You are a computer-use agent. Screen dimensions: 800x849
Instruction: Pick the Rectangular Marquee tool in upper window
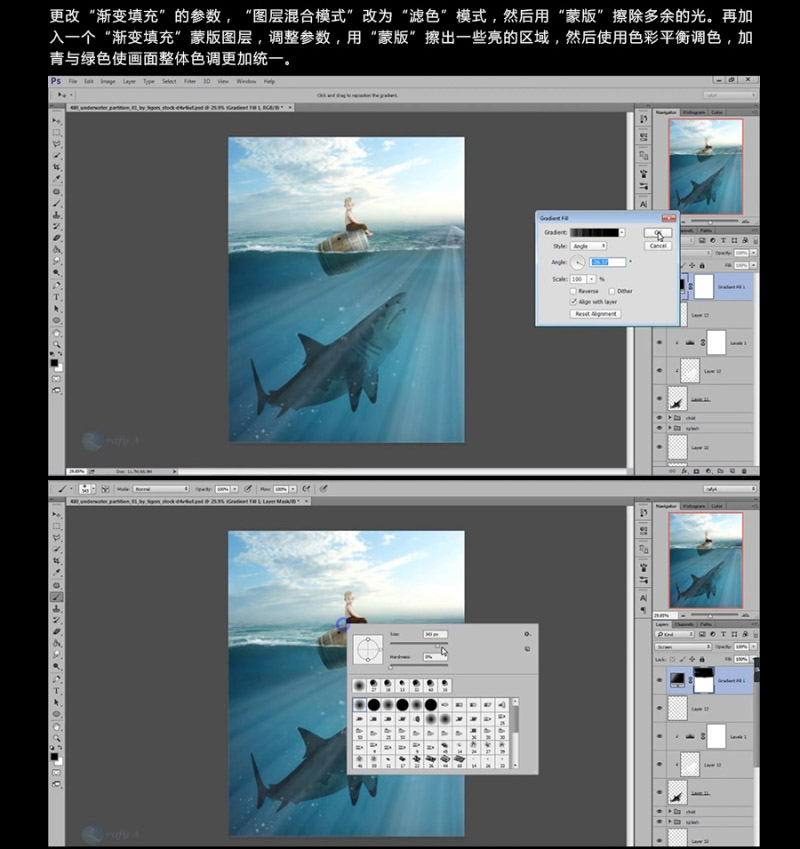click(x=57, y=133)
